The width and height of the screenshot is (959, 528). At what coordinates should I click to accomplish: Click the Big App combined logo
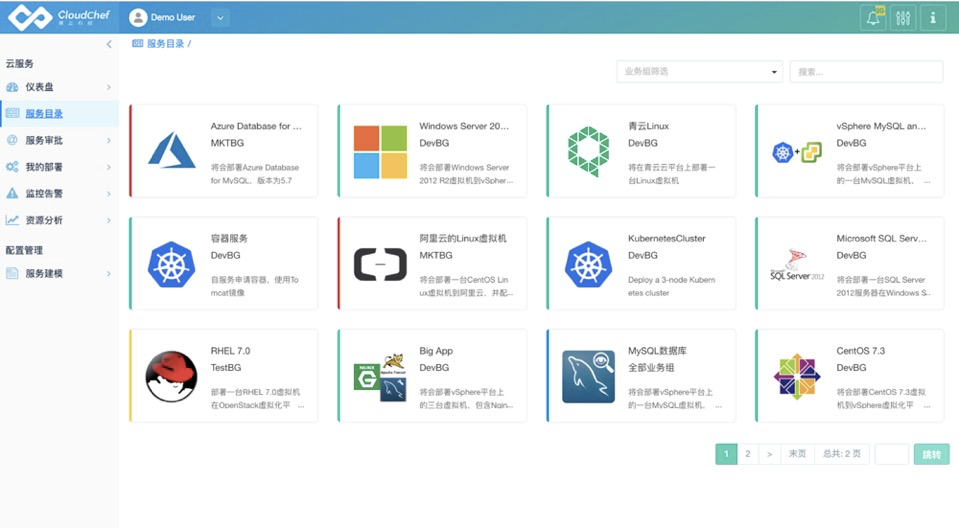click(380, 377)
